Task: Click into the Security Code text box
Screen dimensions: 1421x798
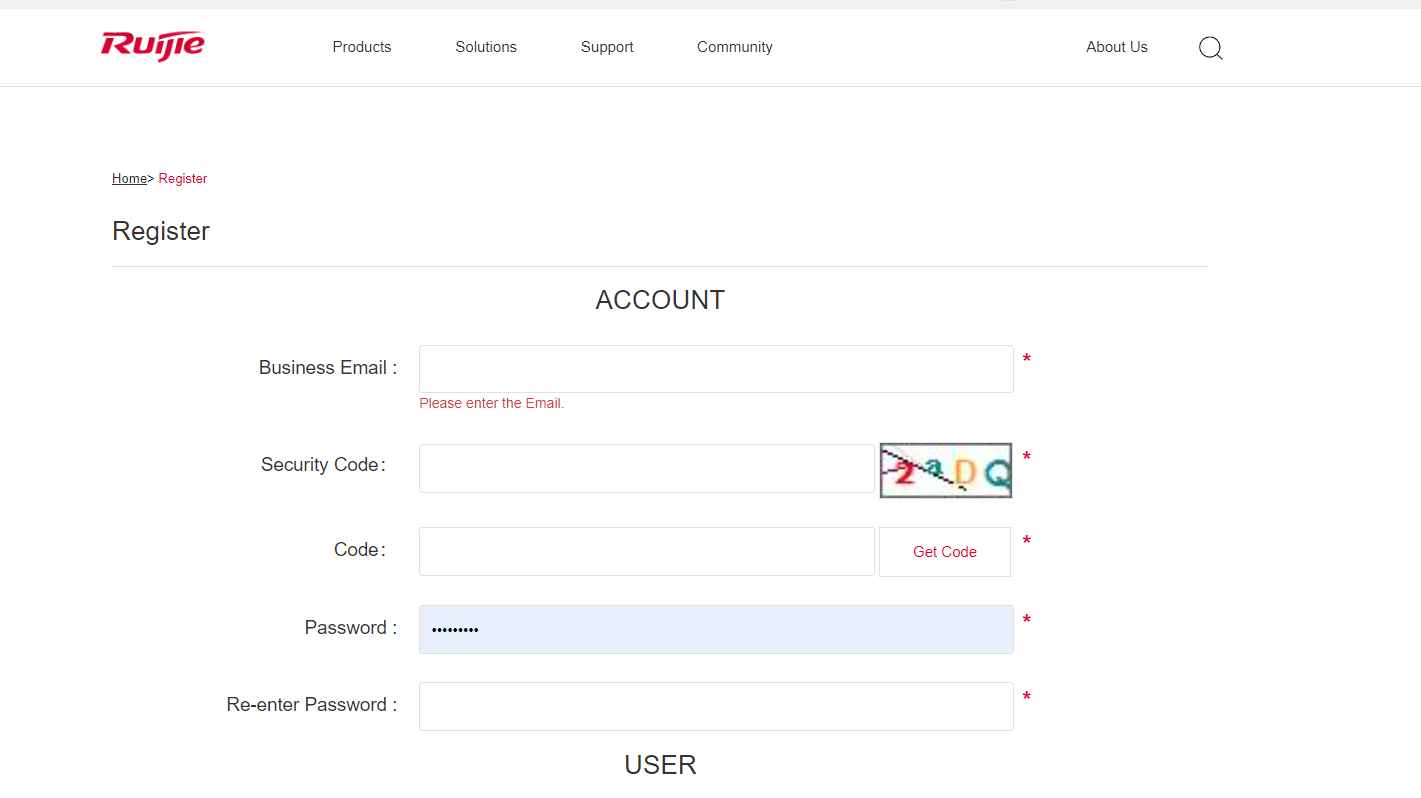Action: [x=646, y=469]
